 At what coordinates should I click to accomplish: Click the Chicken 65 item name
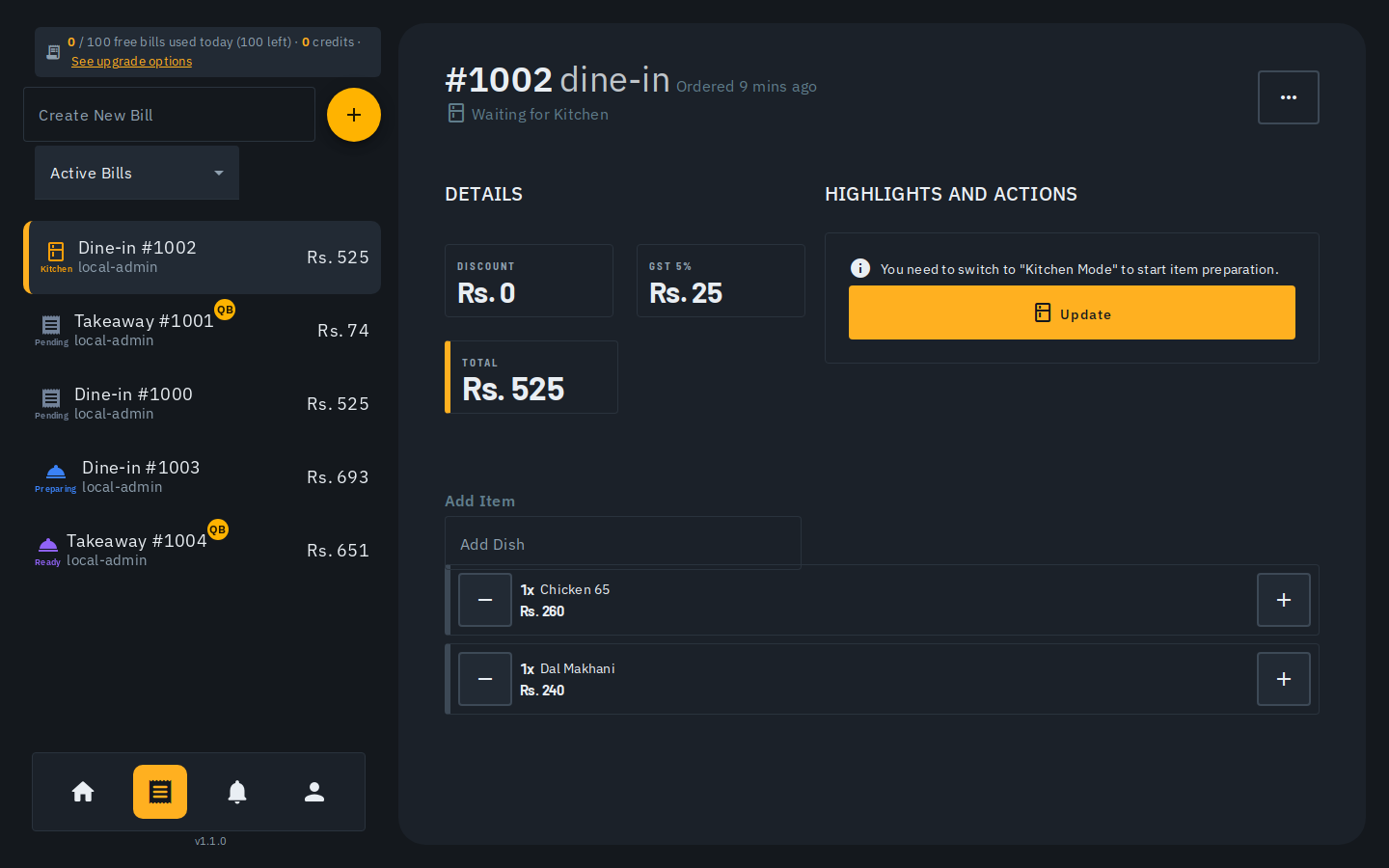(x=575, y=589)
